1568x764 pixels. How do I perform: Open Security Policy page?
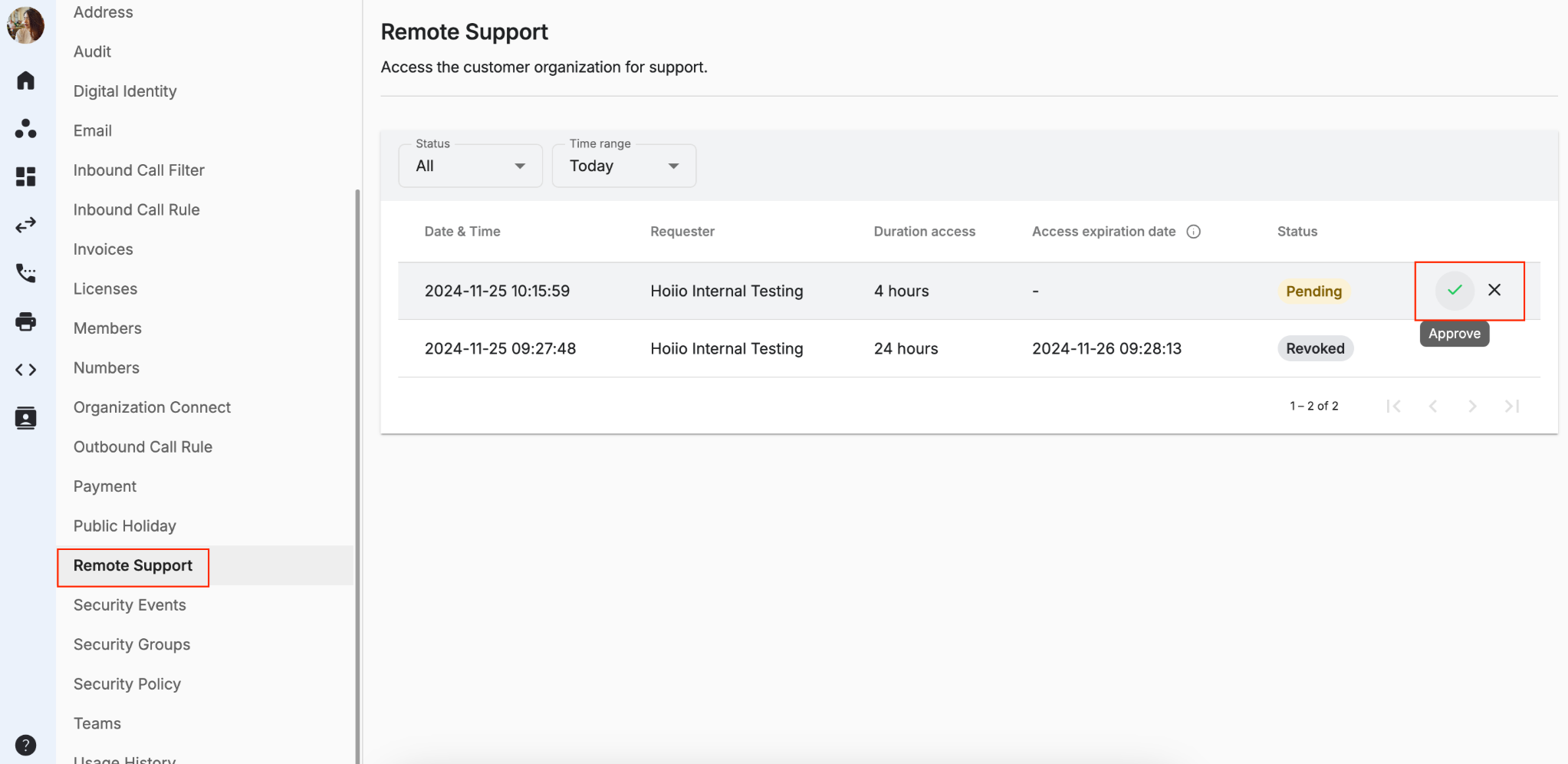127,683
